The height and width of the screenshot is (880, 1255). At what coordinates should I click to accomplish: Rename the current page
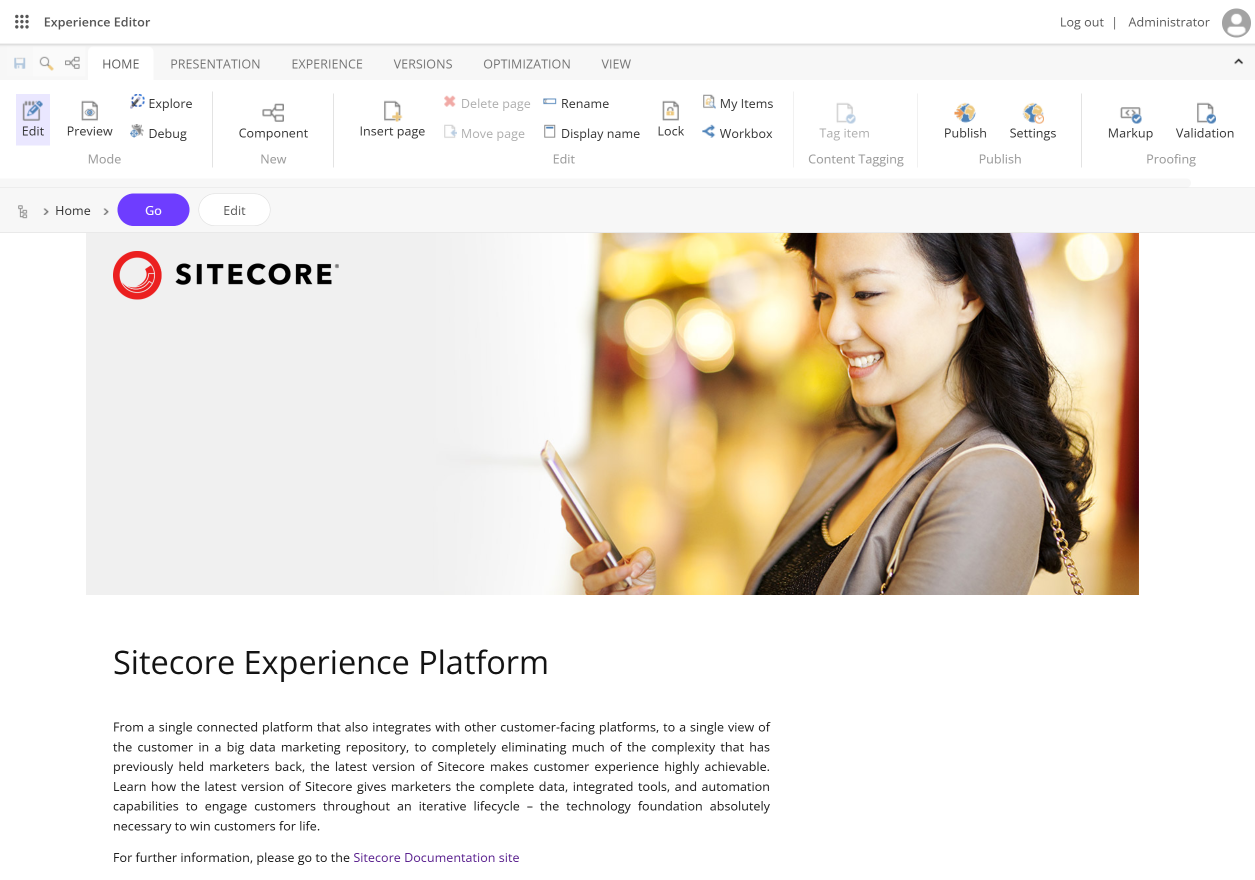click(x=576, y=103)
